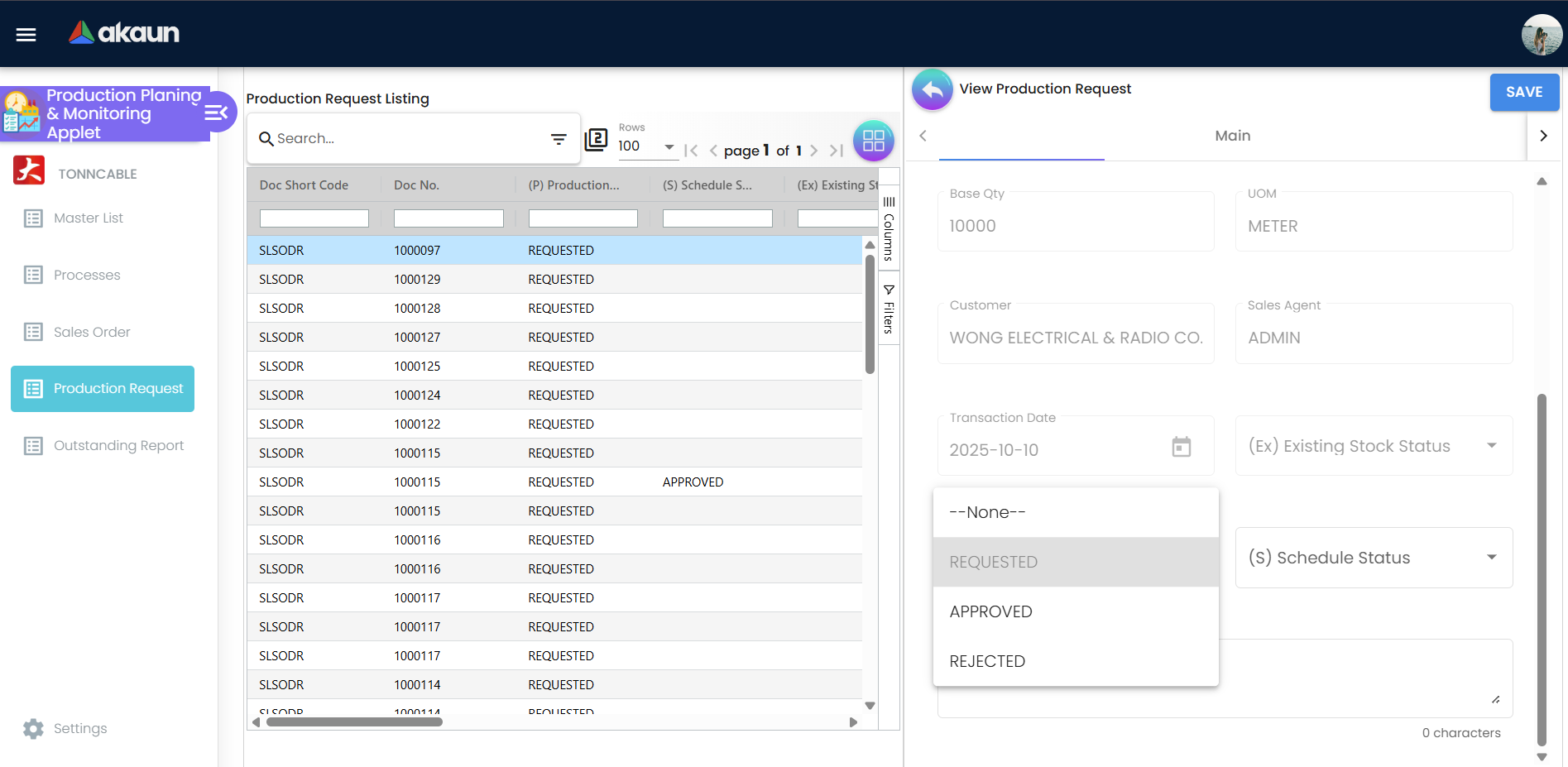Click the back arrow beside View Production Request

coord(933,89)
